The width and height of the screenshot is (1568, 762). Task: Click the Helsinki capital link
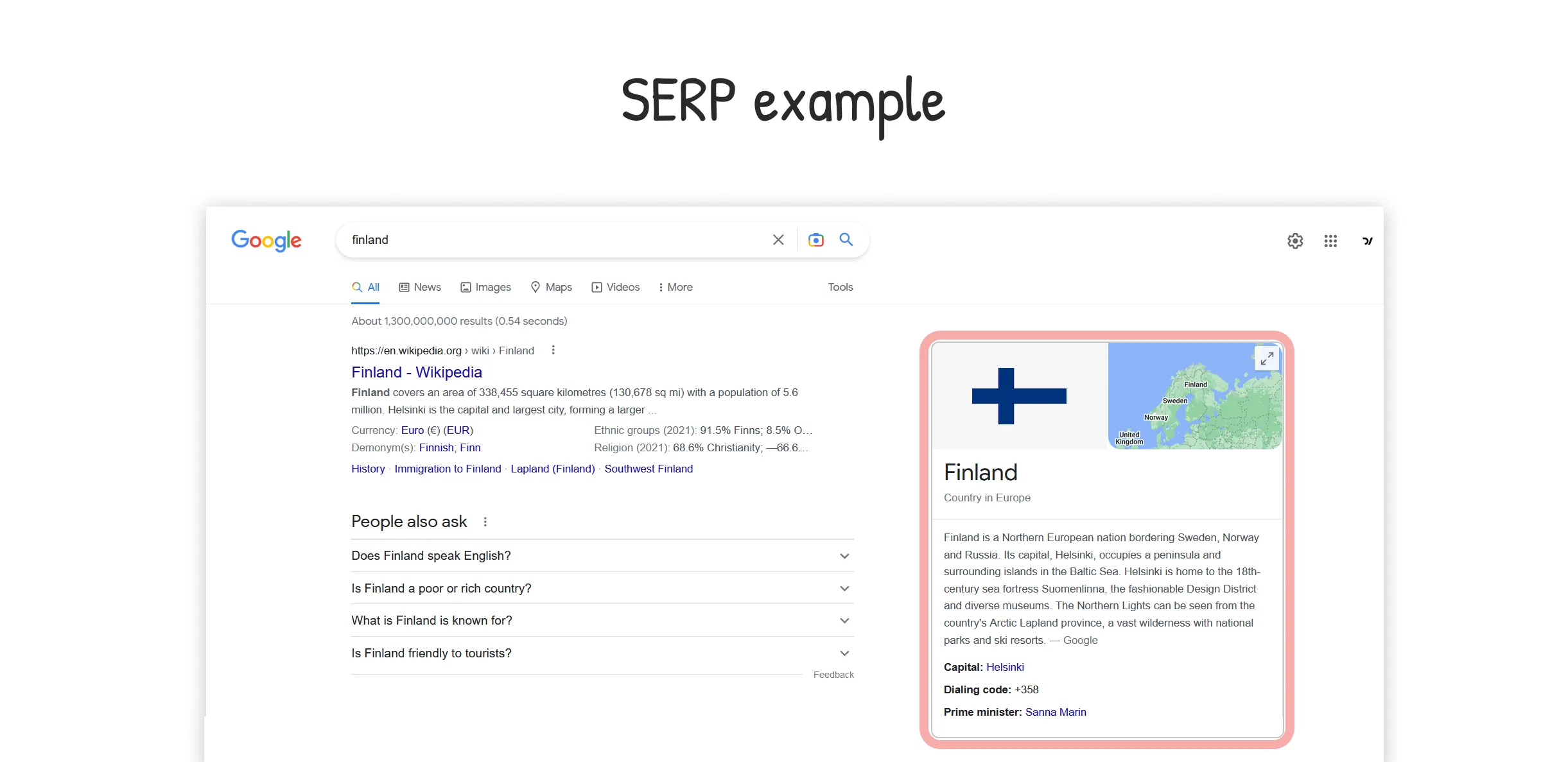click(x=1005, y=668)
